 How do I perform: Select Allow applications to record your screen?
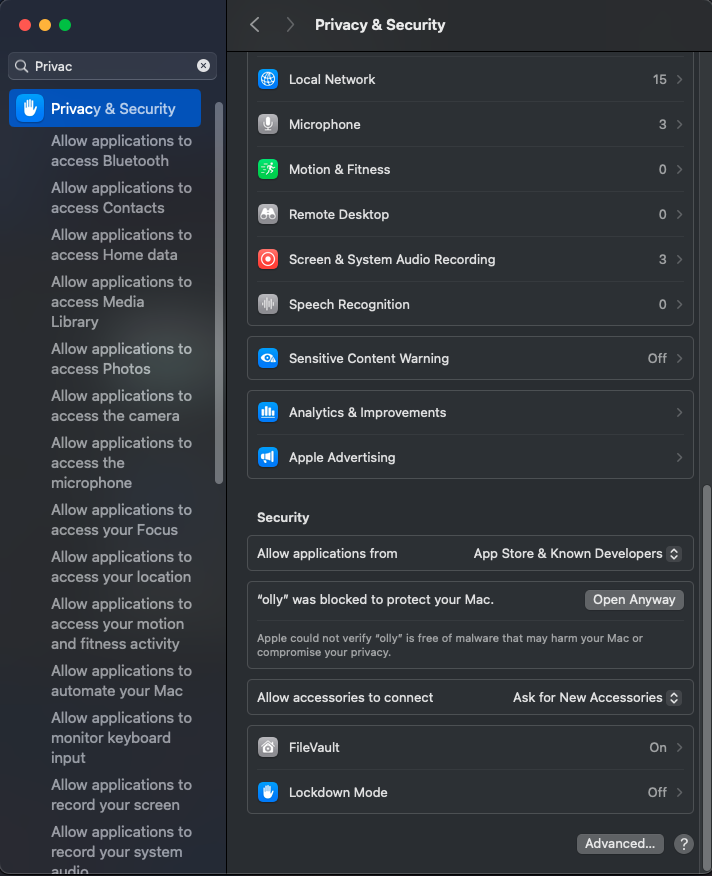pos(121,794)
